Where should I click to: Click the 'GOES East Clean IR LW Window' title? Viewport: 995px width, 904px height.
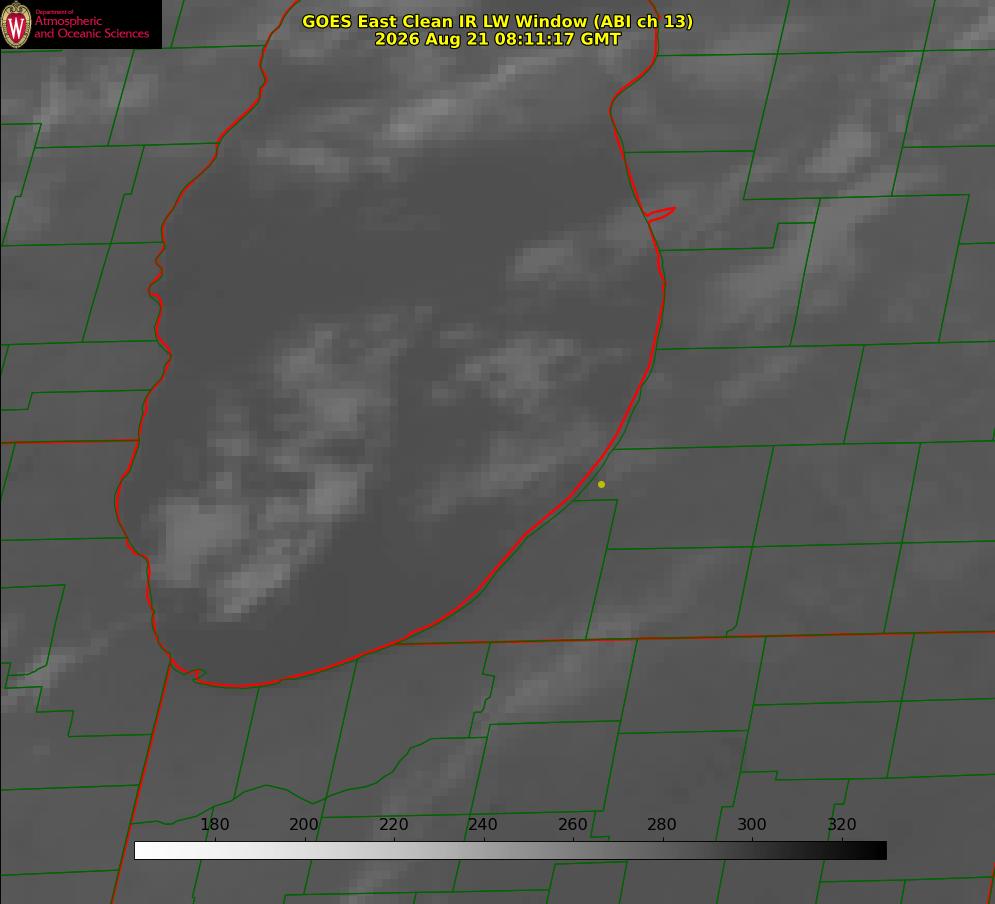498,21
